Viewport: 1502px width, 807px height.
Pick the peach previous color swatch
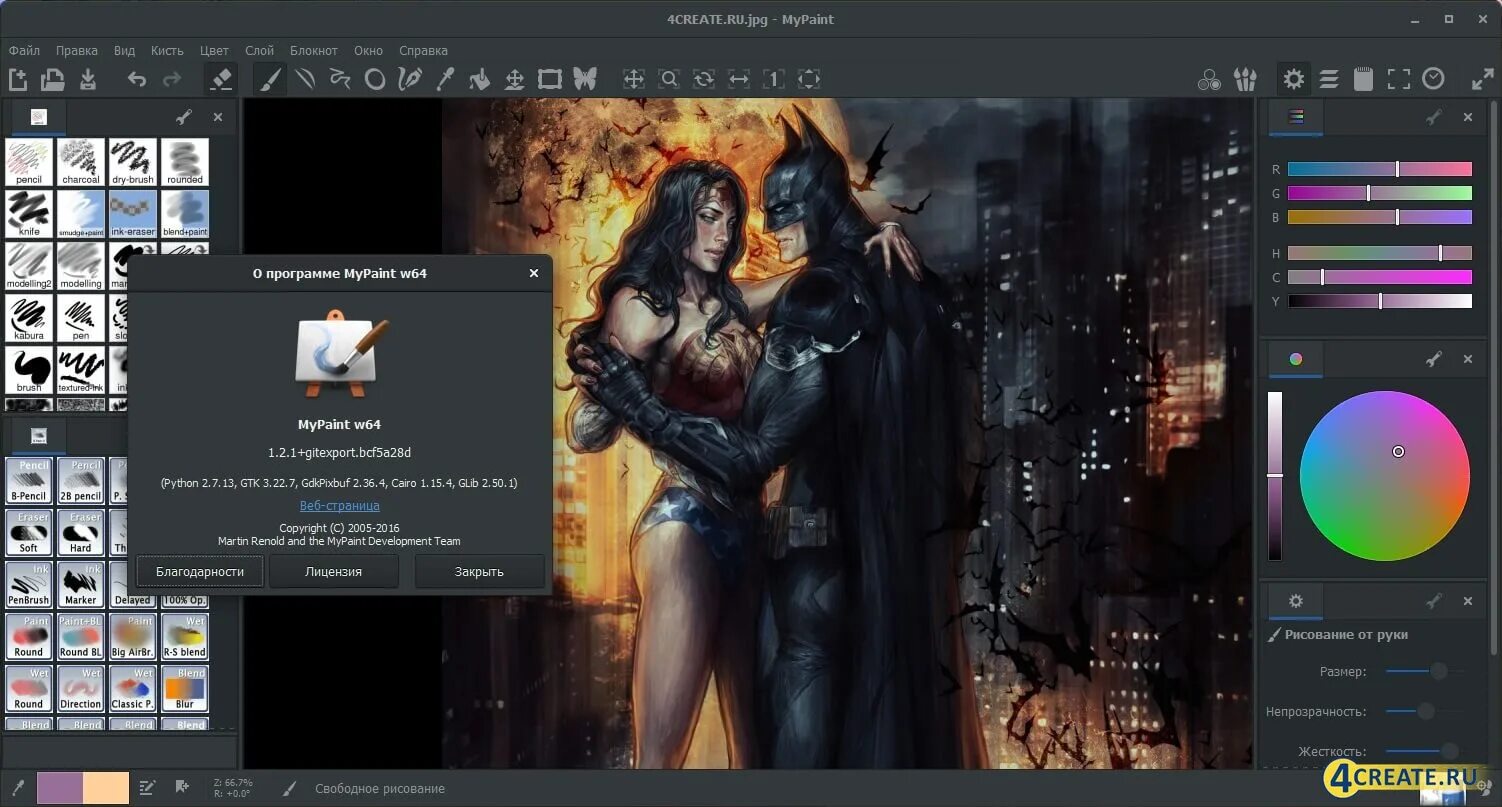(x=106, y=788)
